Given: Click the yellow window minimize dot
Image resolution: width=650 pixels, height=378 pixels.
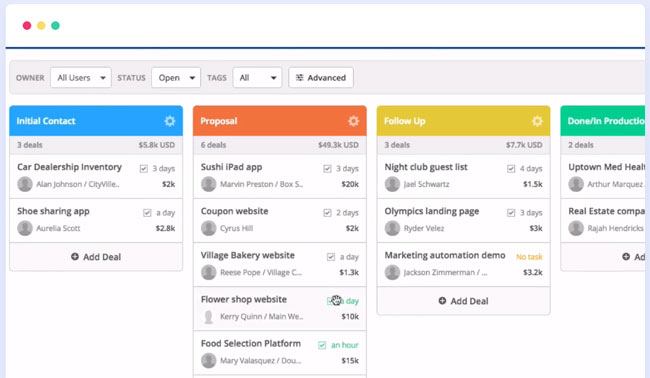Looking at the screenshot, I should pos(41,26).
